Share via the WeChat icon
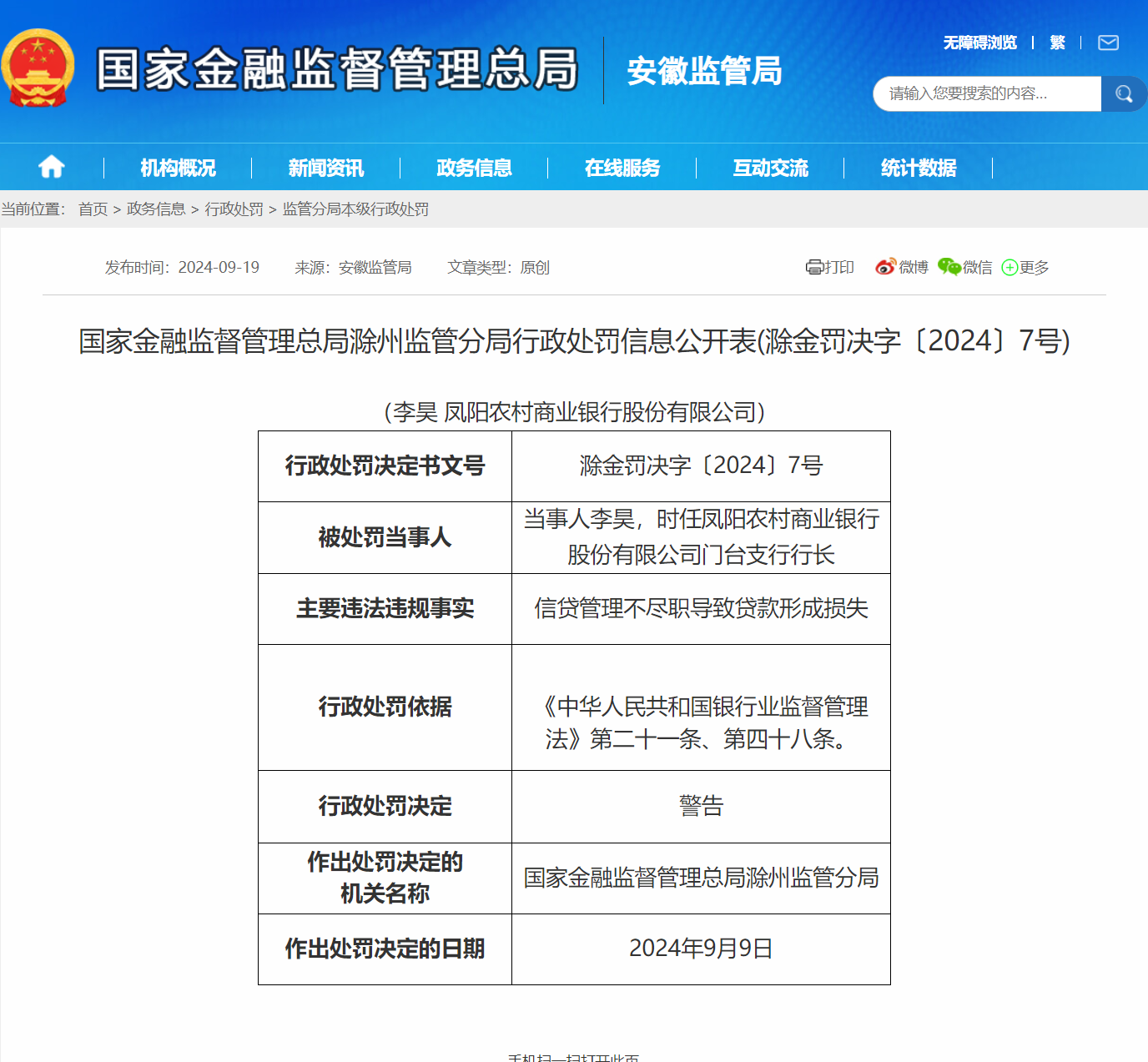This screenshot has width=1148, height=1062. 949,267
